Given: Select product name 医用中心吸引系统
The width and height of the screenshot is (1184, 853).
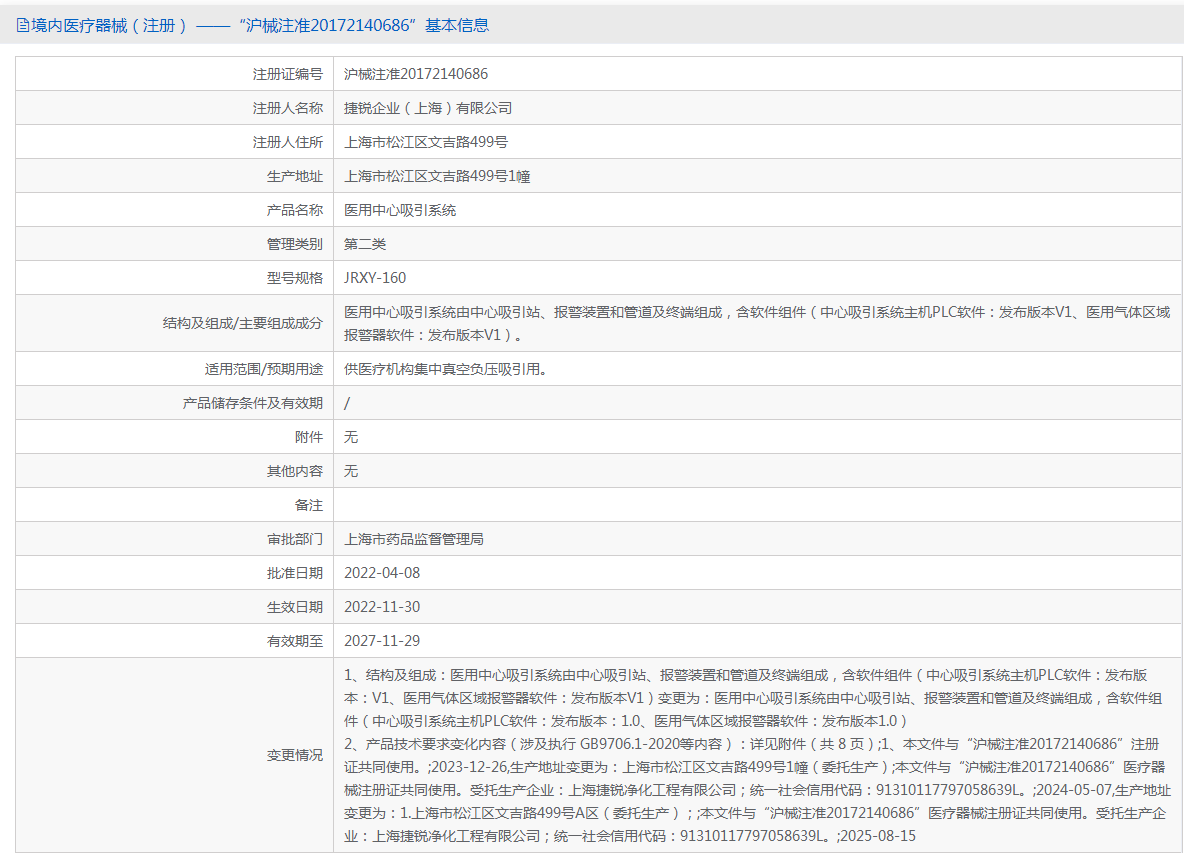Looking at the screenshot, I should pos(400,210).
